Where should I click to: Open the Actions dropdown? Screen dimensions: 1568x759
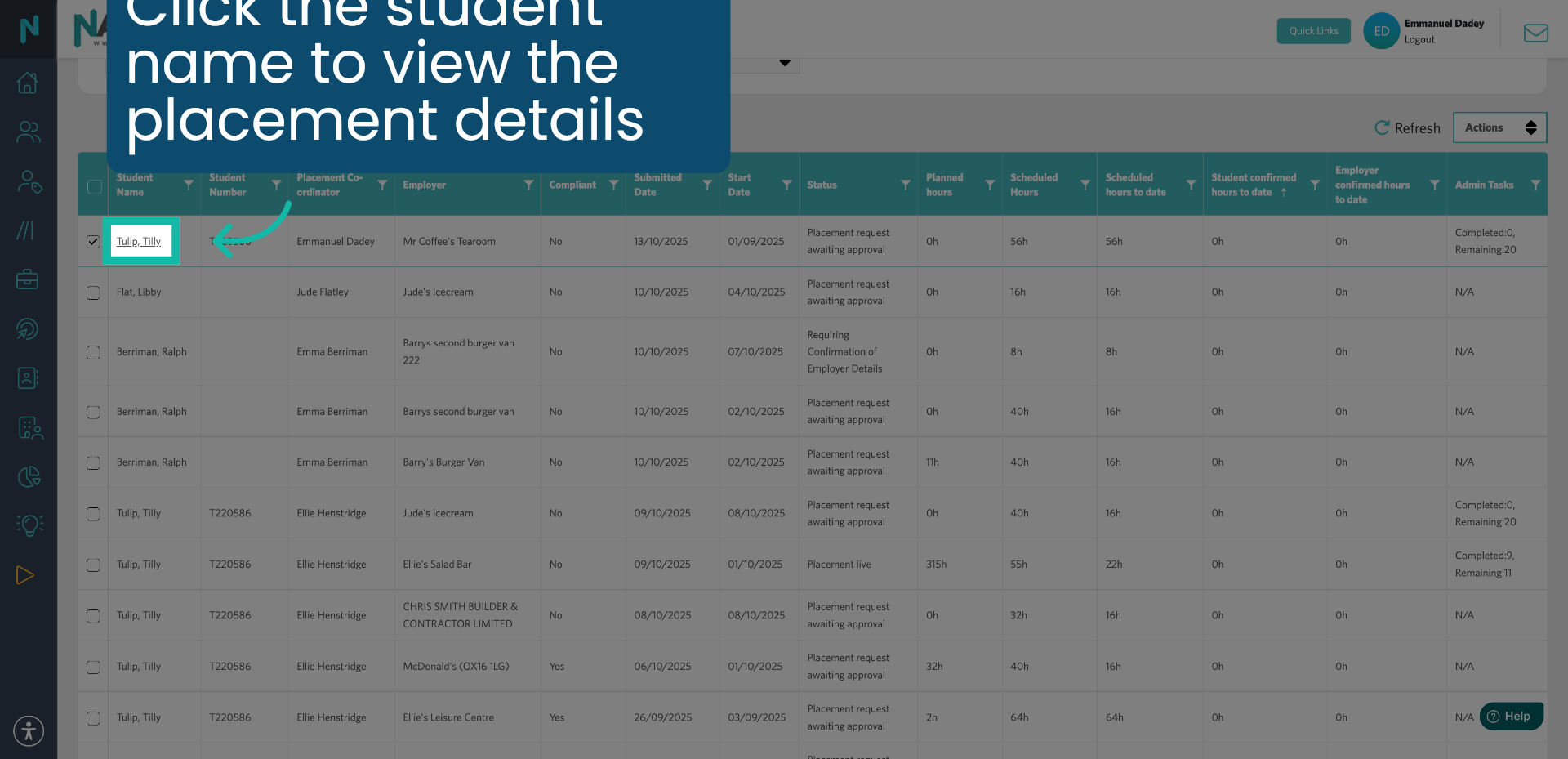point(1499,127)
